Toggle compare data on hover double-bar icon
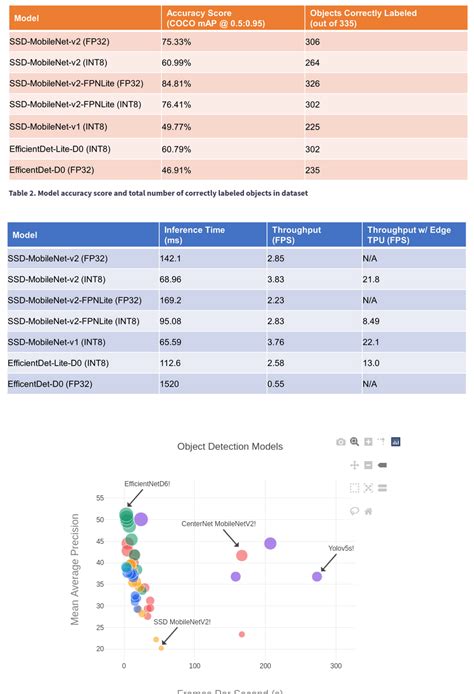This screenshot has width=474, height=694. tap(382, 488)
